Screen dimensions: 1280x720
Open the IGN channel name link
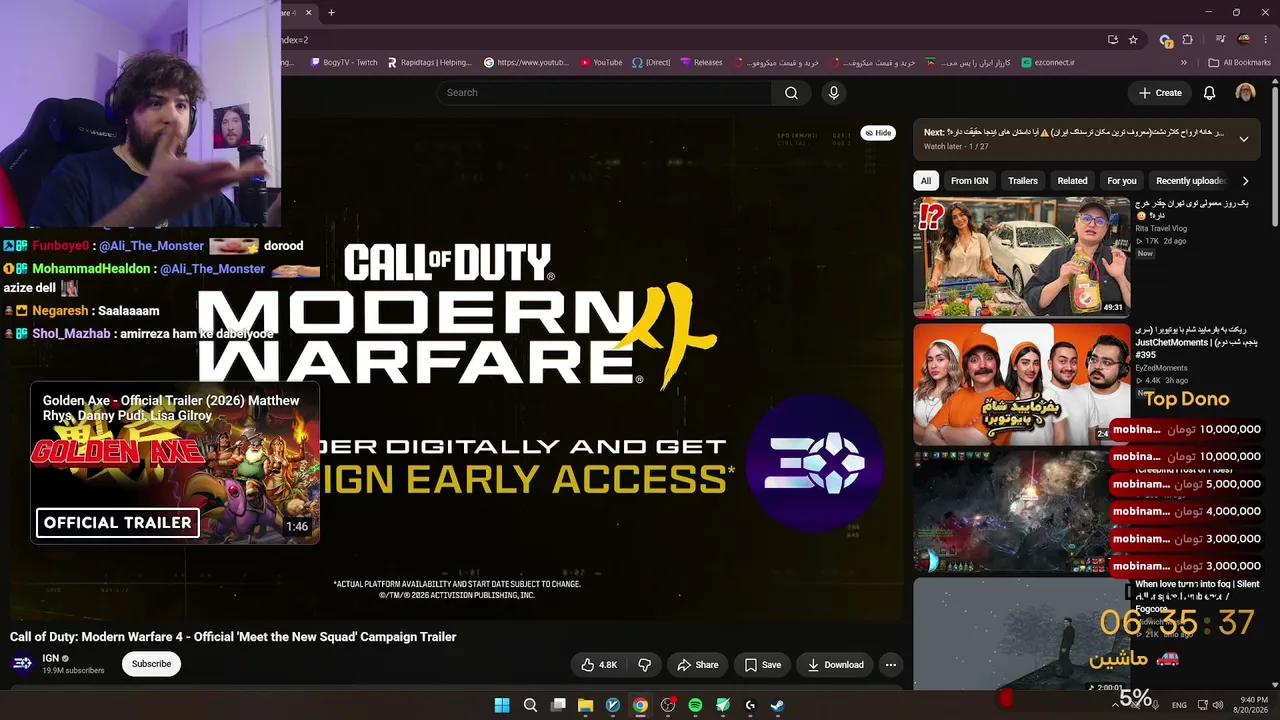[50, 658]
